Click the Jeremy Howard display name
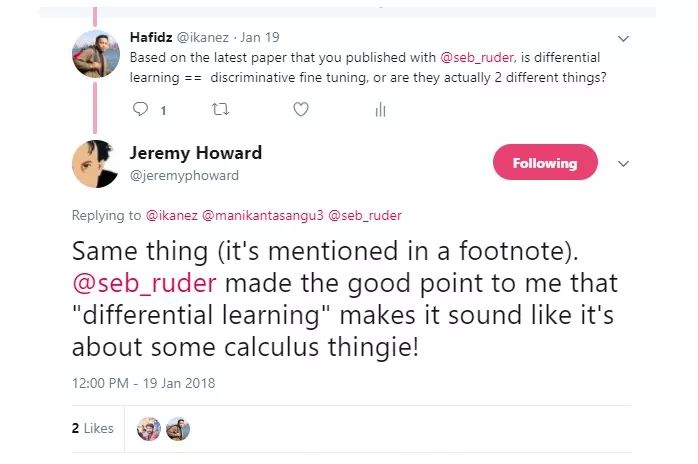The height and width of the screenshot is (464, 698). coord(196,153)
